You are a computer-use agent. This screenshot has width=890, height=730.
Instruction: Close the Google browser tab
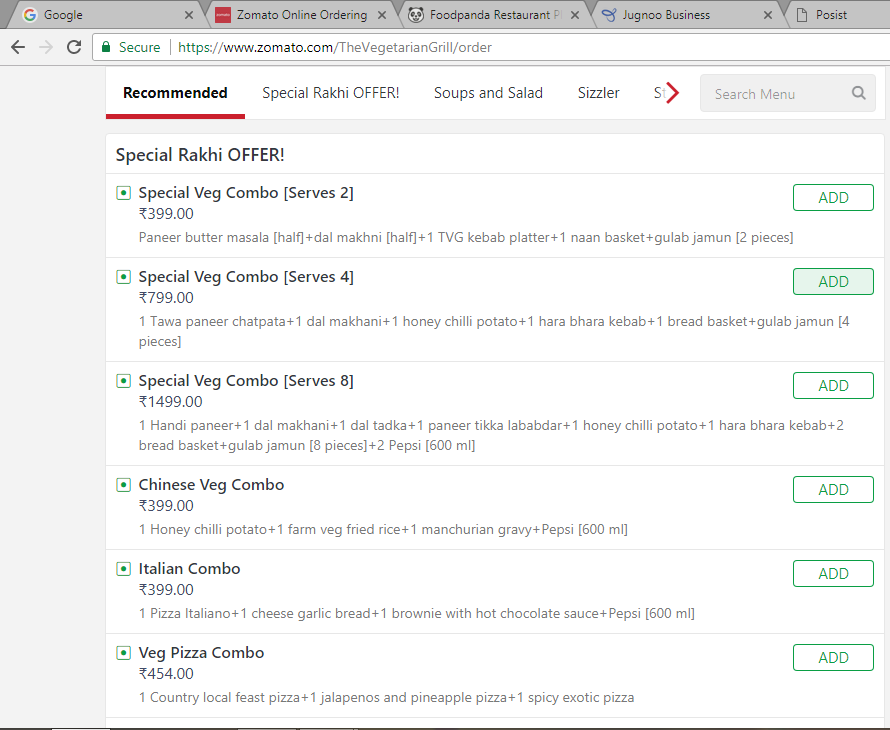(x=189, y=15)
